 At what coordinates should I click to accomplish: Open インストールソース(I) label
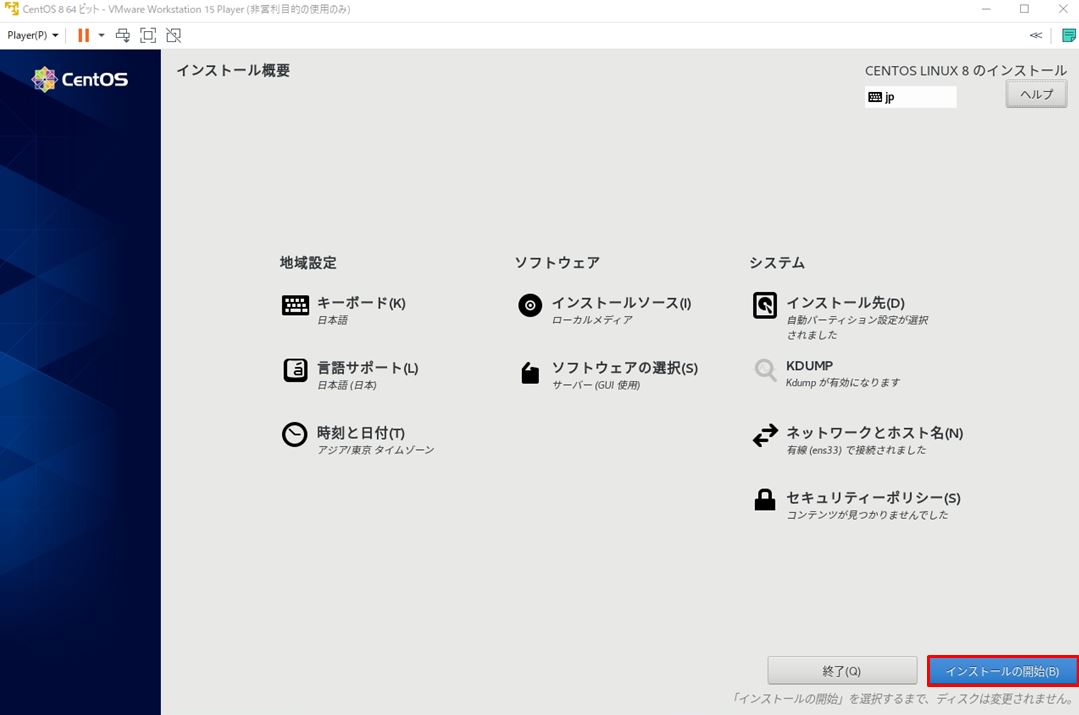pos(621,303)
